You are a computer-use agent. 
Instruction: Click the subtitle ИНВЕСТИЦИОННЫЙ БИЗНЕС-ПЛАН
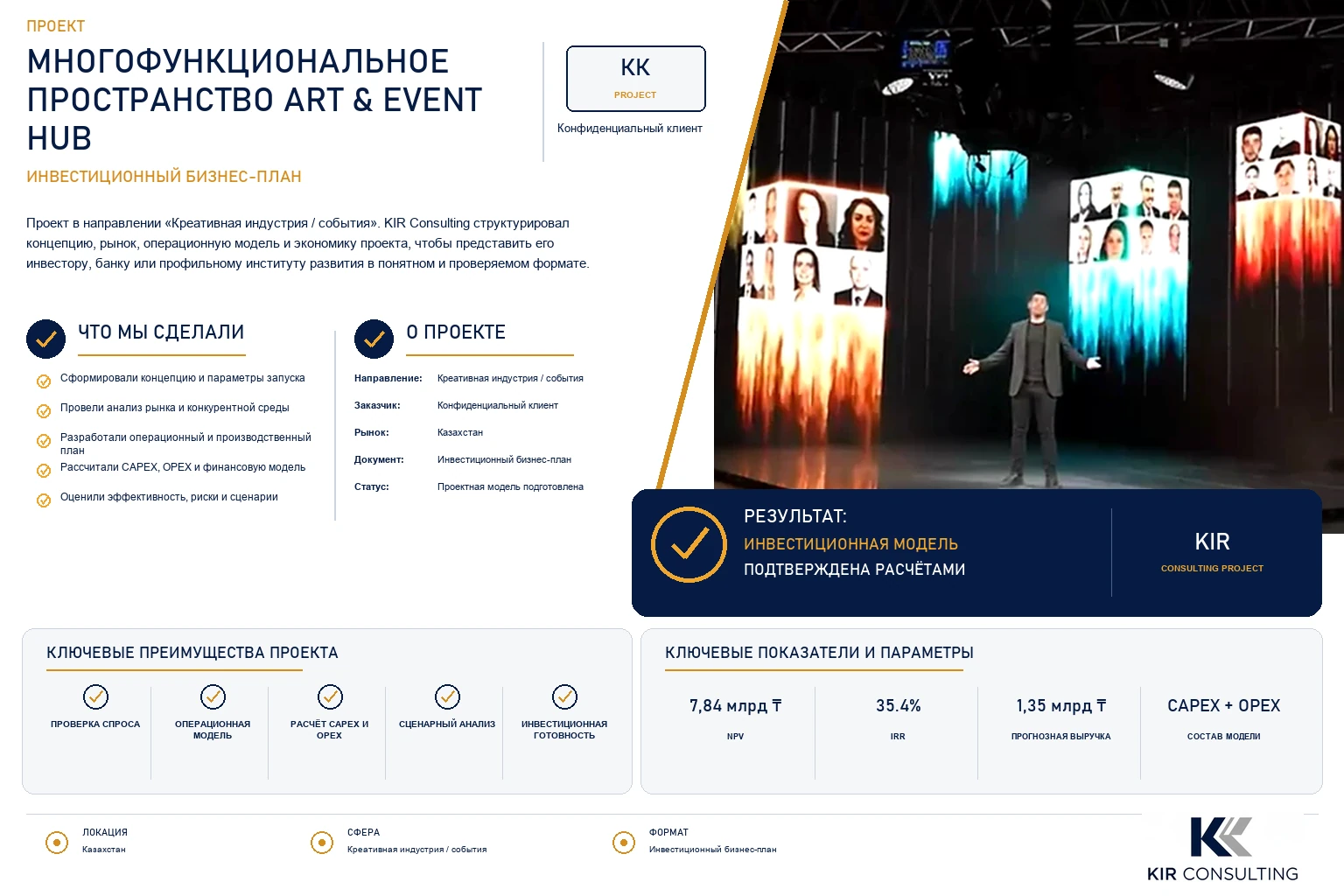click(164, 177)
